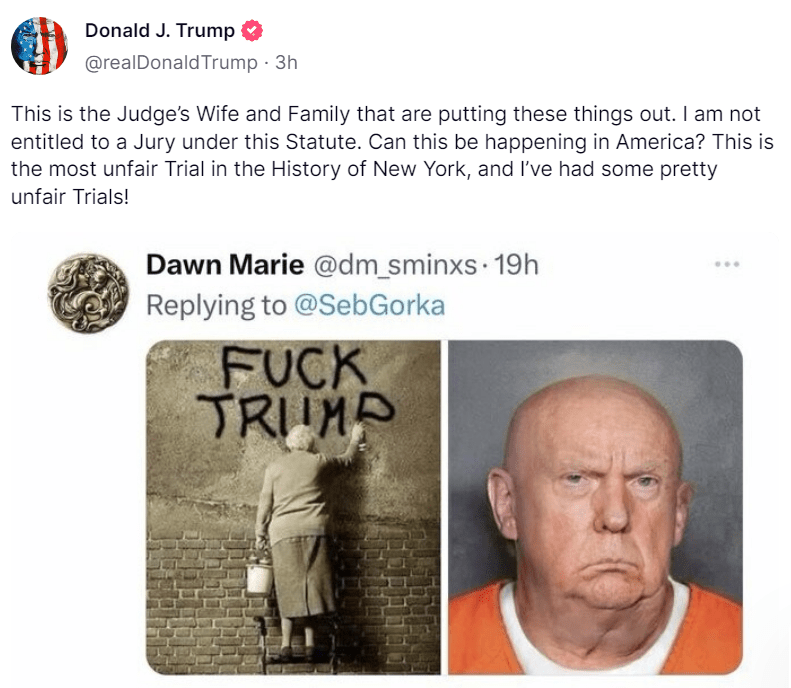The image size is (791, 688).
Task: Open the three-dot more options menu
Action: point(727,264)
